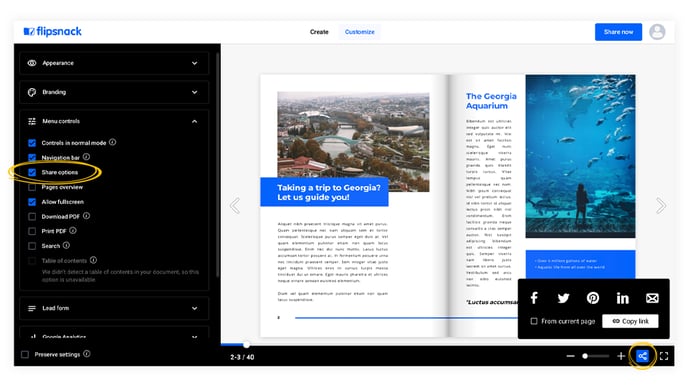Open the user profile avatar
Screen dimensions: 688x387
tap(657, 32)
